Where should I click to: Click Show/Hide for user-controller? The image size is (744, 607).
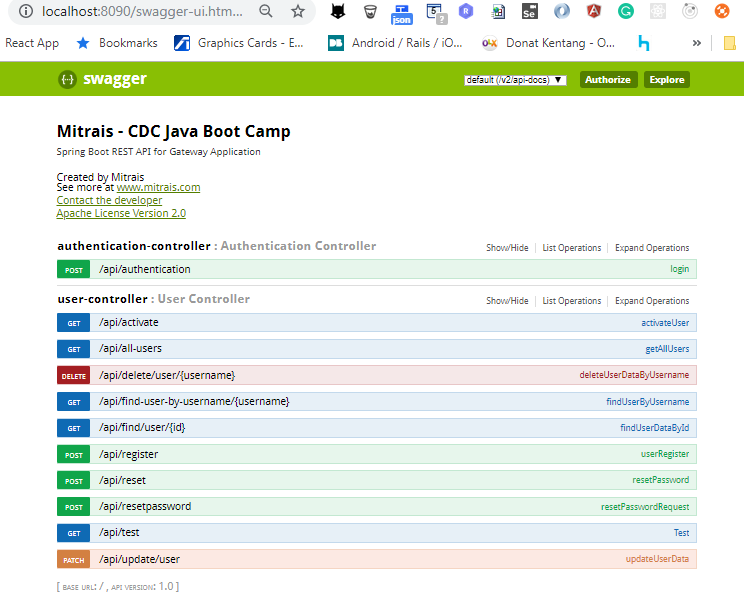point(507,301)
